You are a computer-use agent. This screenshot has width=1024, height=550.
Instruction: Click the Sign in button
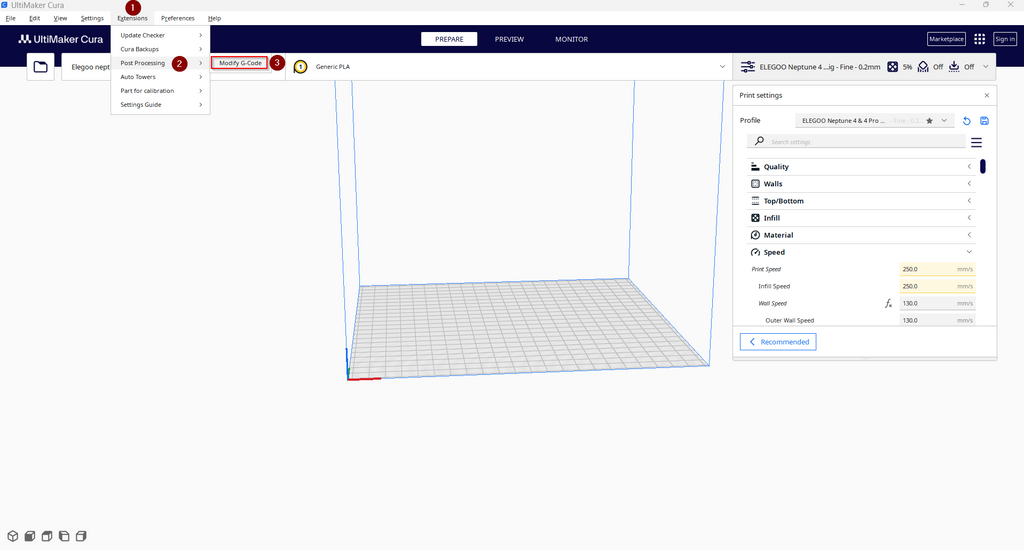click(x=1004, y=39)
